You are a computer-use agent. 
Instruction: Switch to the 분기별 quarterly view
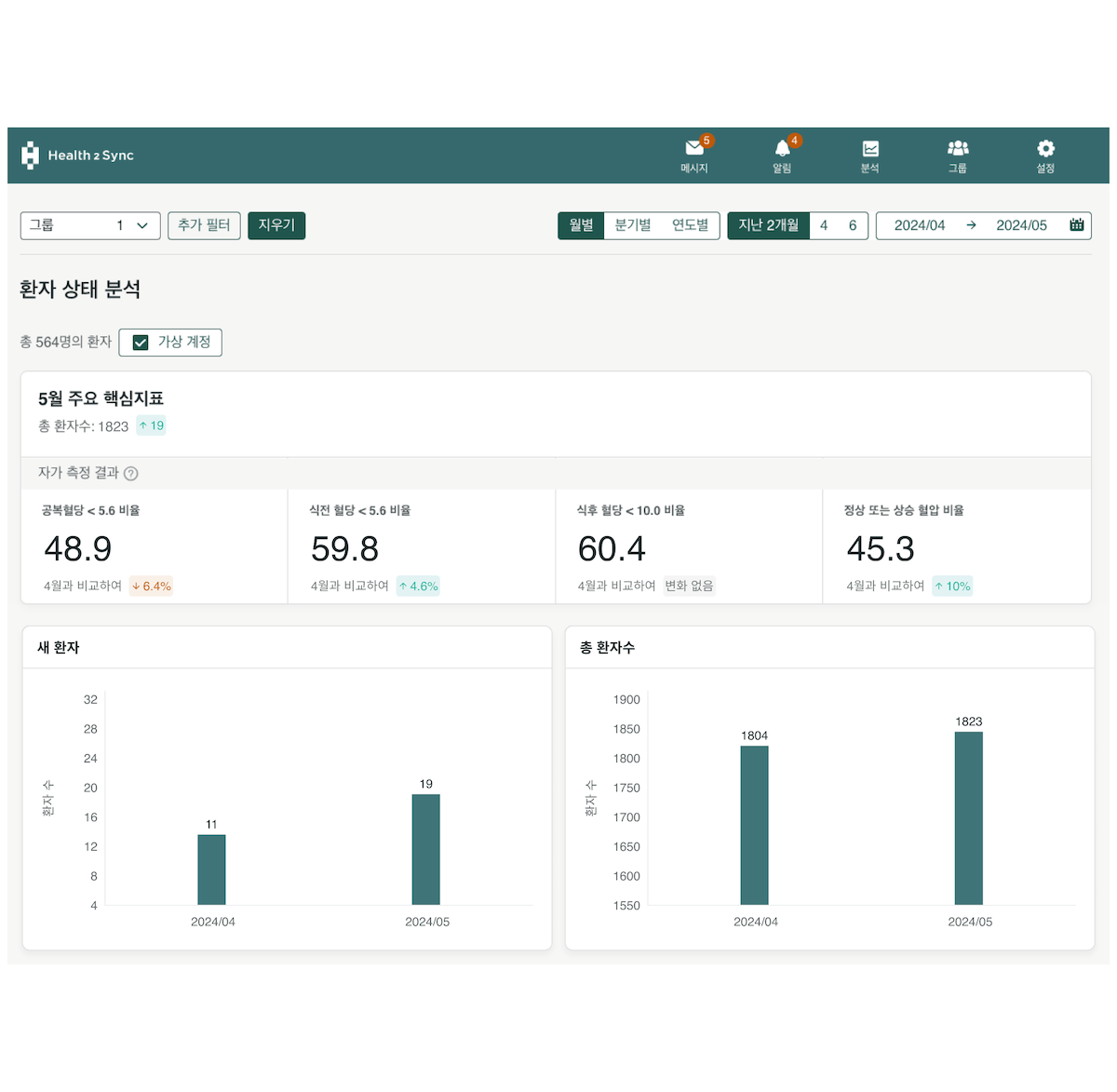[x=633, y=225]
